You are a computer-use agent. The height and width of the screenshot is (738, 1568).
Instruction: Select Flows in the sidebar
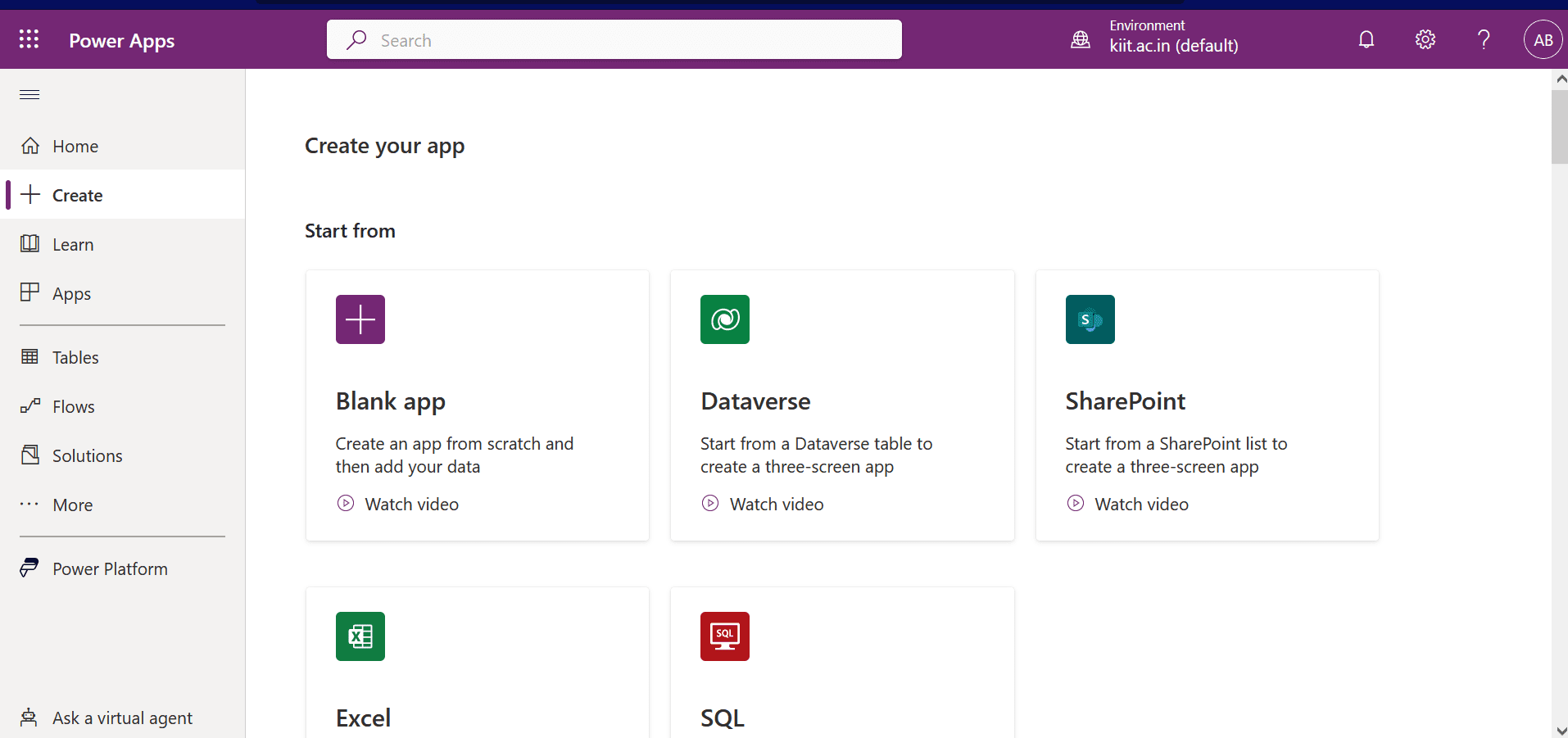tap(73, 407)
